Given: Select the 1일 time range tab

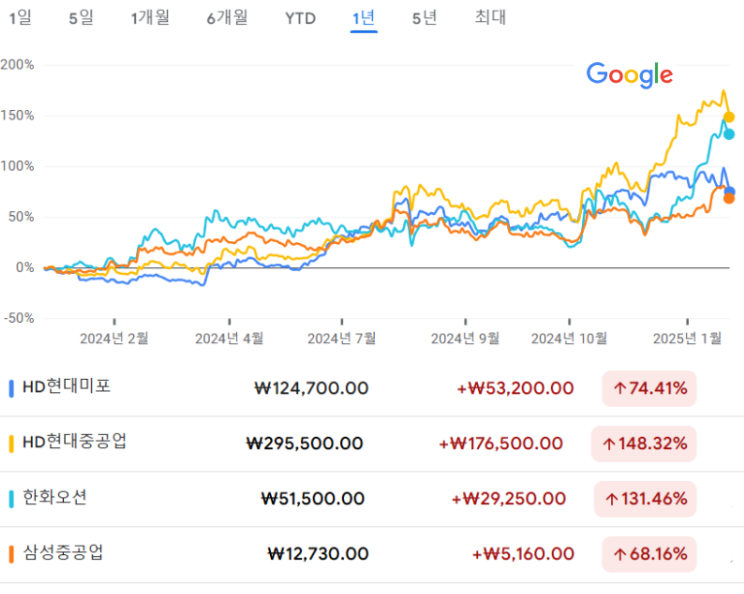Looking at the screenshot, I should [20, 18].
